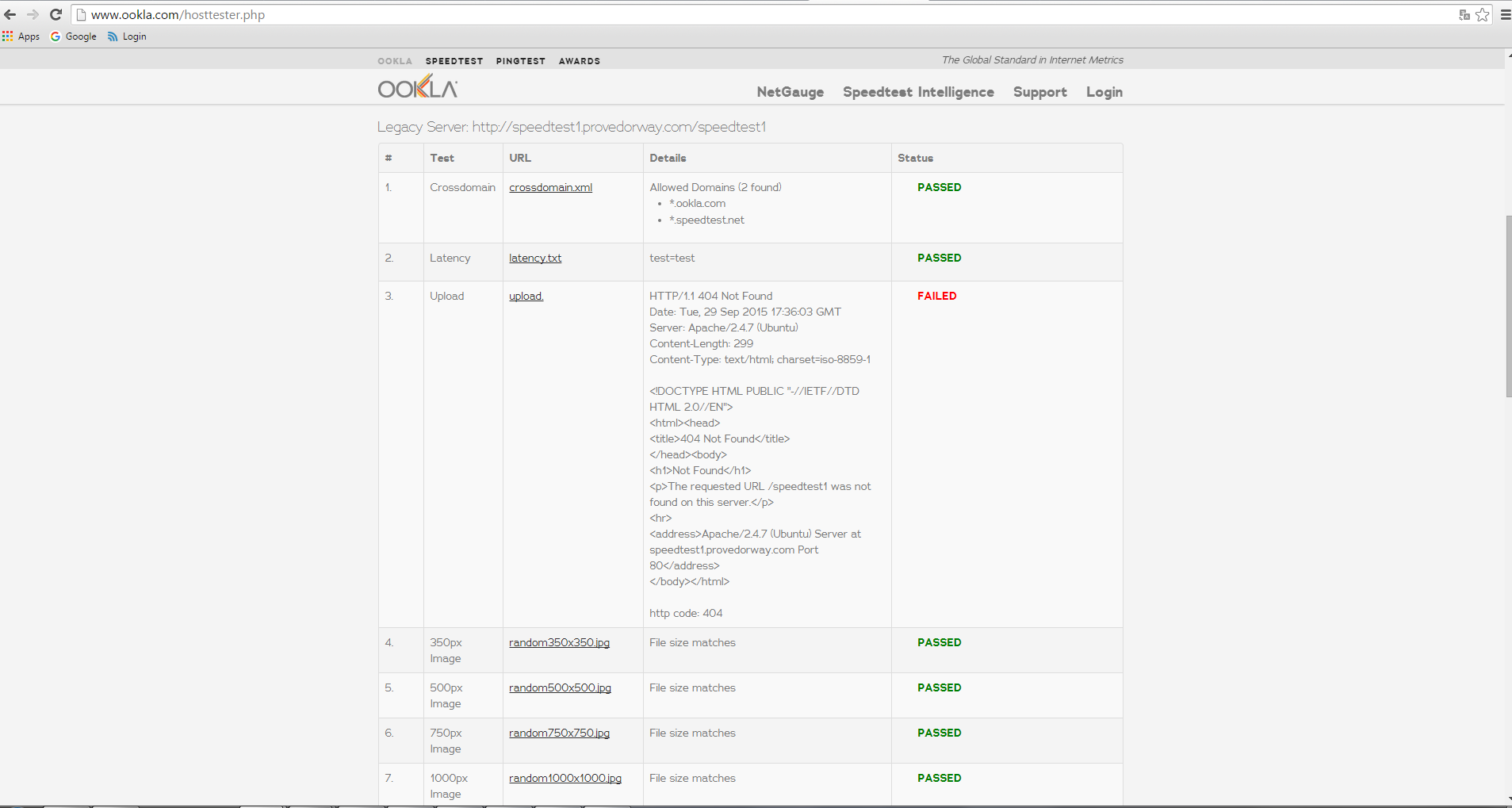Click the scrollbar up arrow
Viewport: 1512px width, 808px height.
[1508, 54]
